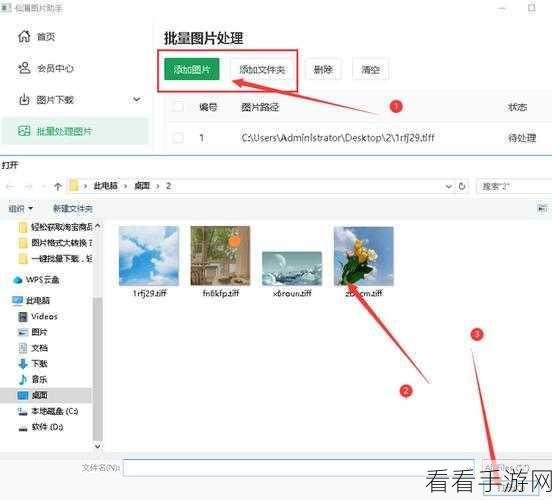Select the fn6kfp.tiff thumbnail
This screenshot has height=500, width=552.
pyautogui.click(x=220, y=256)
